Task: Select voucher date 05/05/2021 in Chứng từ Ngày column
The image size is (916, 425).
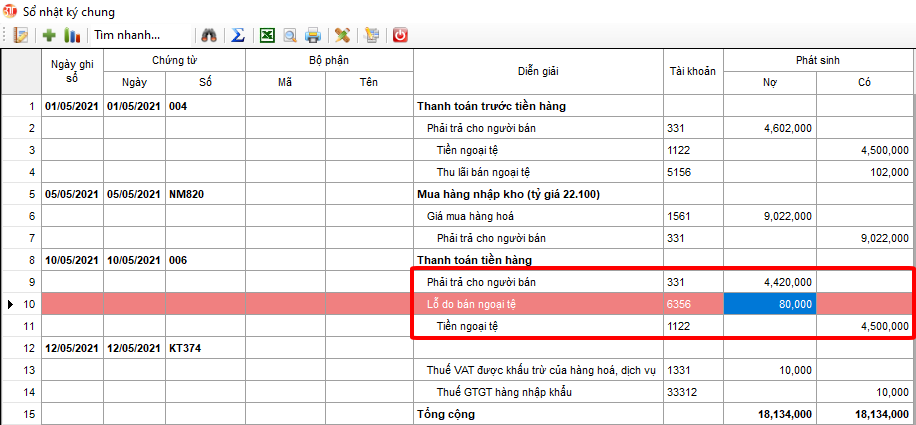Action: tap(135, 194)
